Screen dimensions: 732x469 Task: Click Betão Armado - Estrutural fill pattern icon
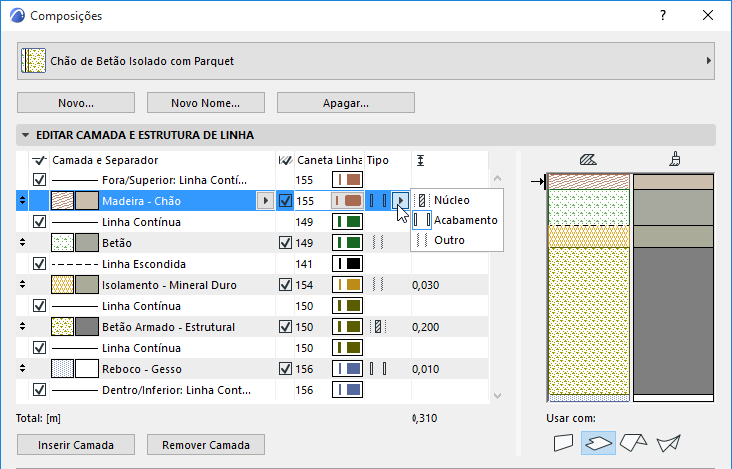[62, 327]
